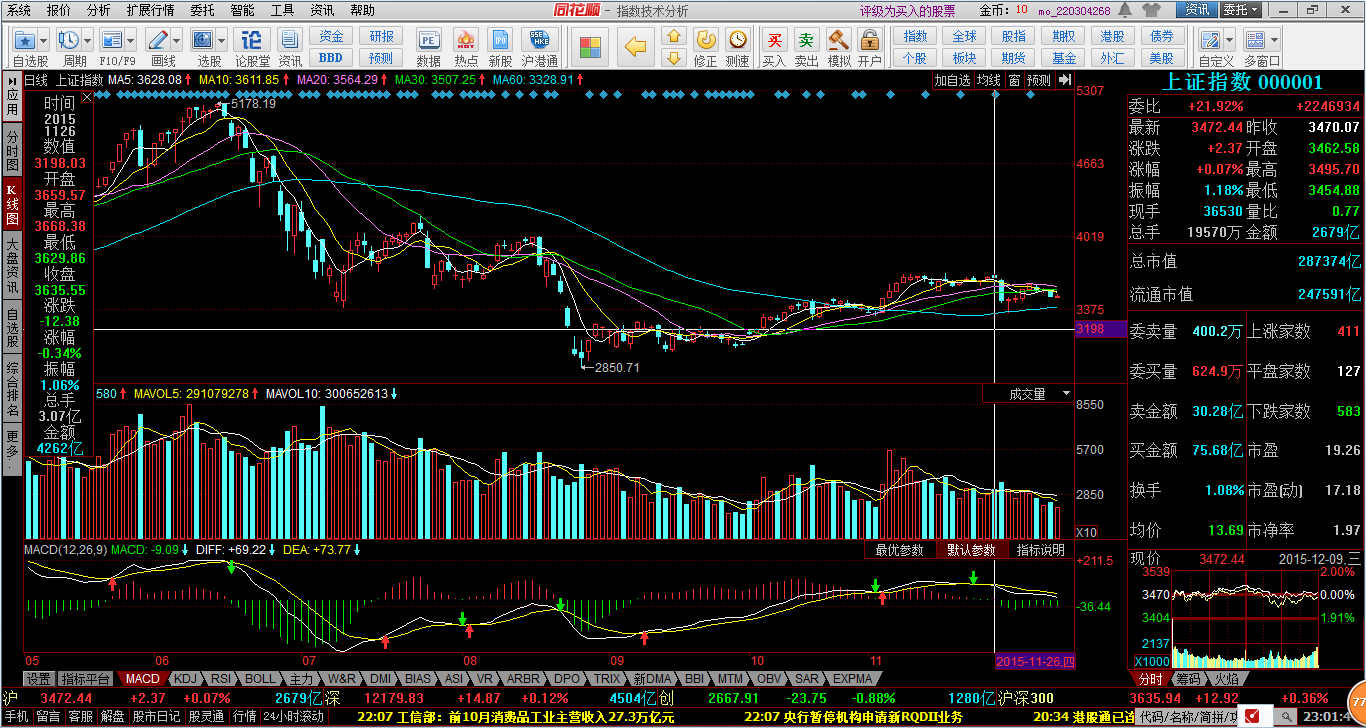Screen dimensions: 1366x728
Task: Expand the F10/F9 dropdown arrow
Action: [131, 40]
